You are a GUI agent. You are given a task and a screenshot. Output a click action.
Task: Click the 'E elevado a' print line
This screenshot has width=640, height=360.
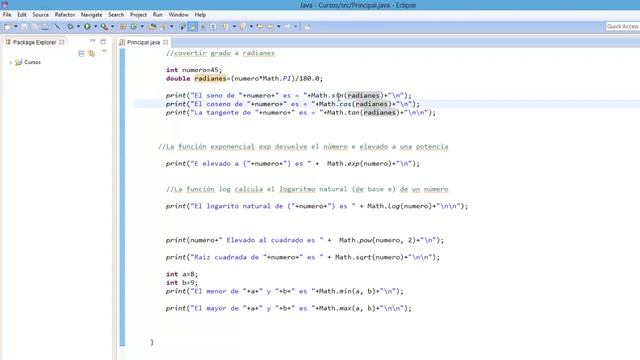pyautogui.click(x=293, y=164)
